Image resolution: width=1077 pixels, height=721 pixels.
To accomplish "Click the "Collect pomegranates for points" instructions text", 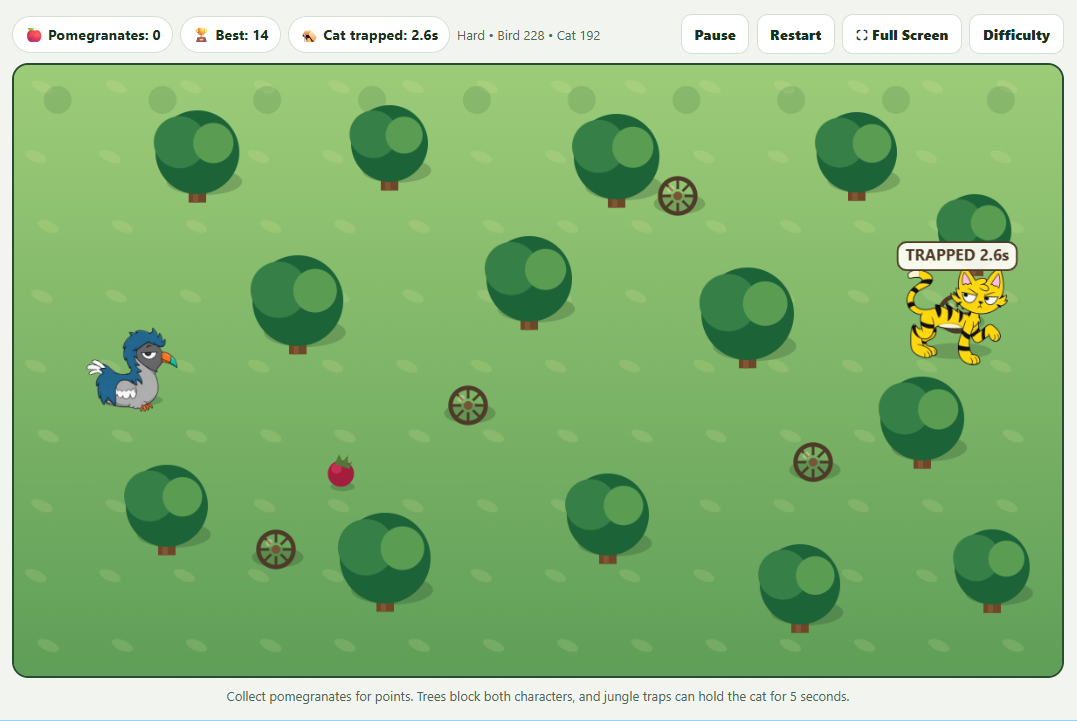I will pos(538,696).
